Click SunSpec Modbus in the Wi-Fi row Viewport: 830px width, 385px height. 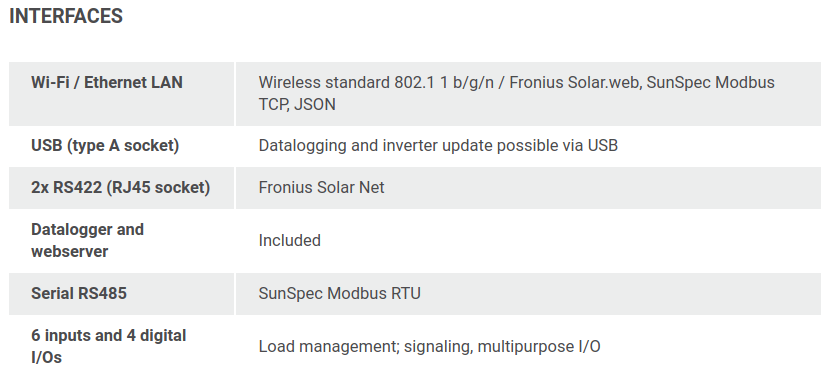point(710,83)
